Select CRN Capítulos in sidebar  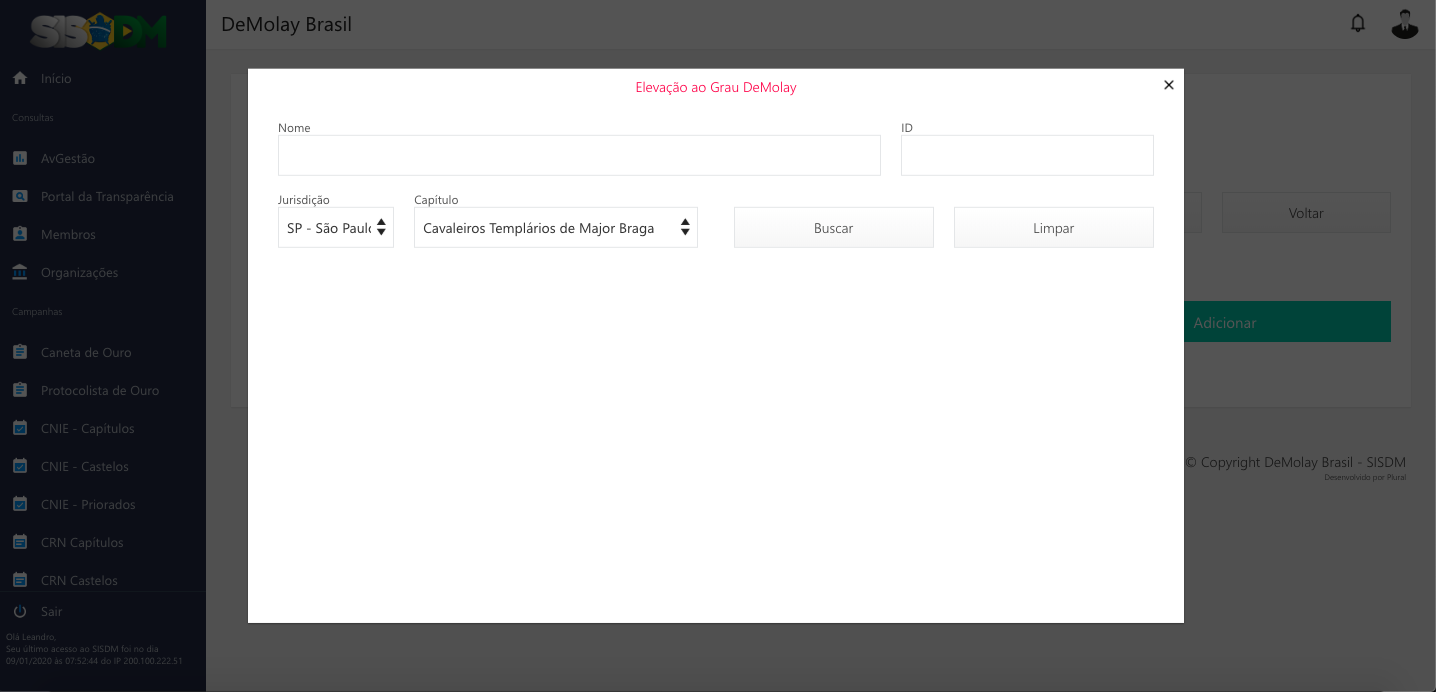(x=82, y=542)
